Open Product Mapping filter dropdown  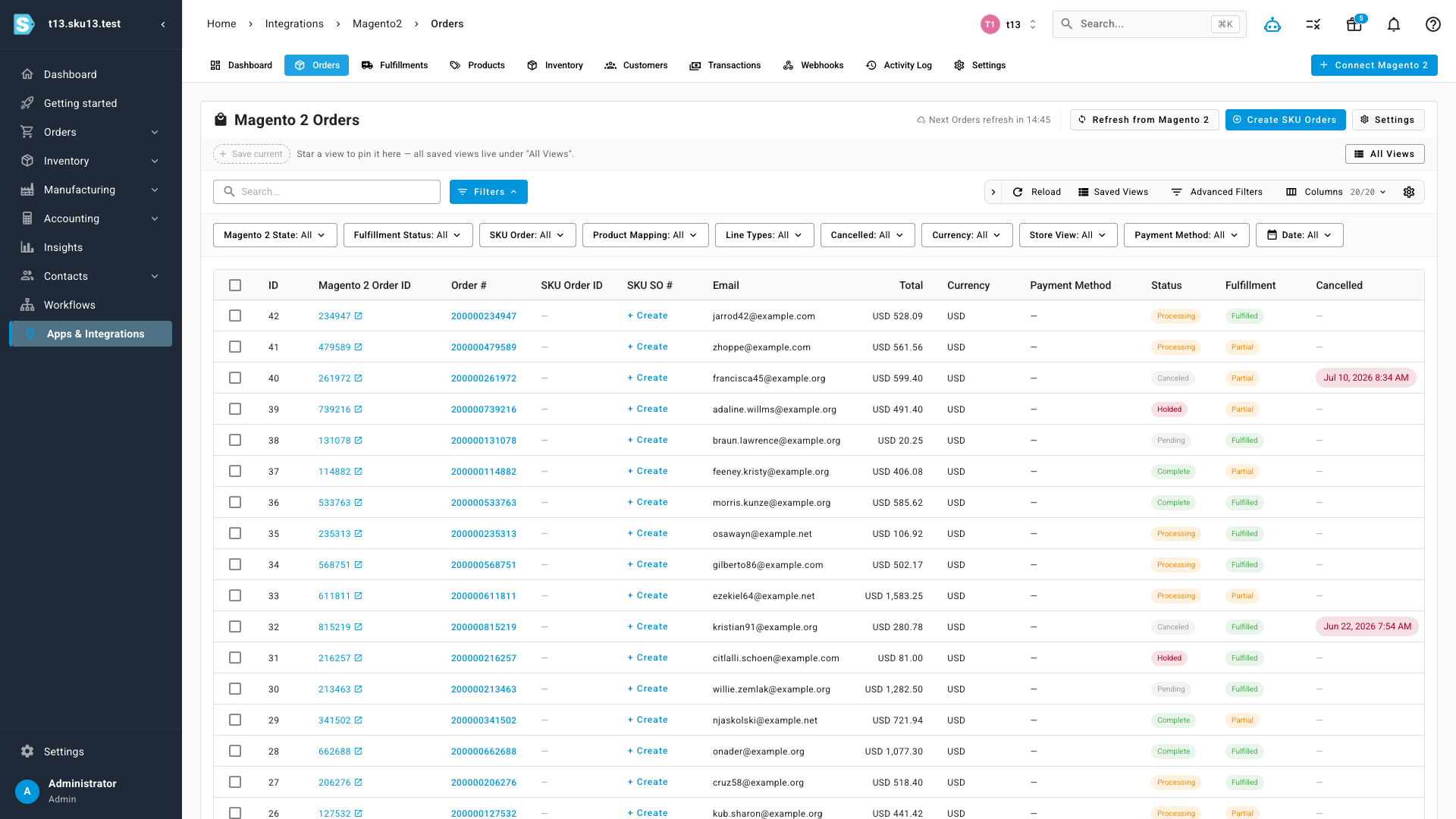coord(645,235)
